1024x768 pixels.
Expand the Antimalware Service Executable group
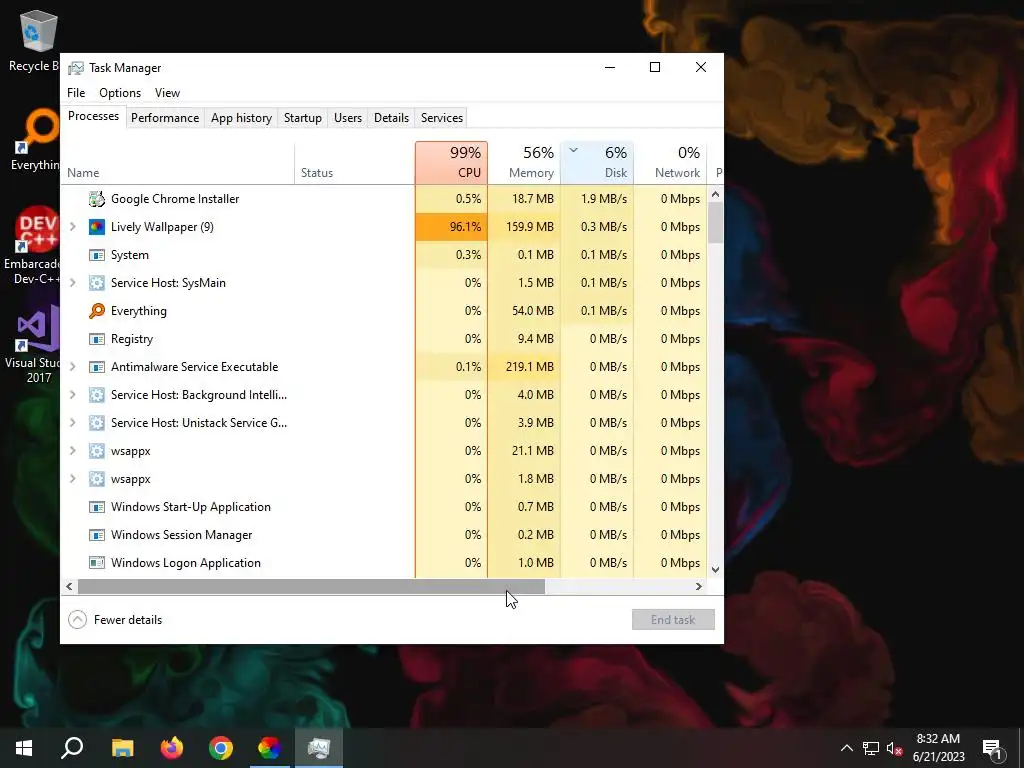72,367
